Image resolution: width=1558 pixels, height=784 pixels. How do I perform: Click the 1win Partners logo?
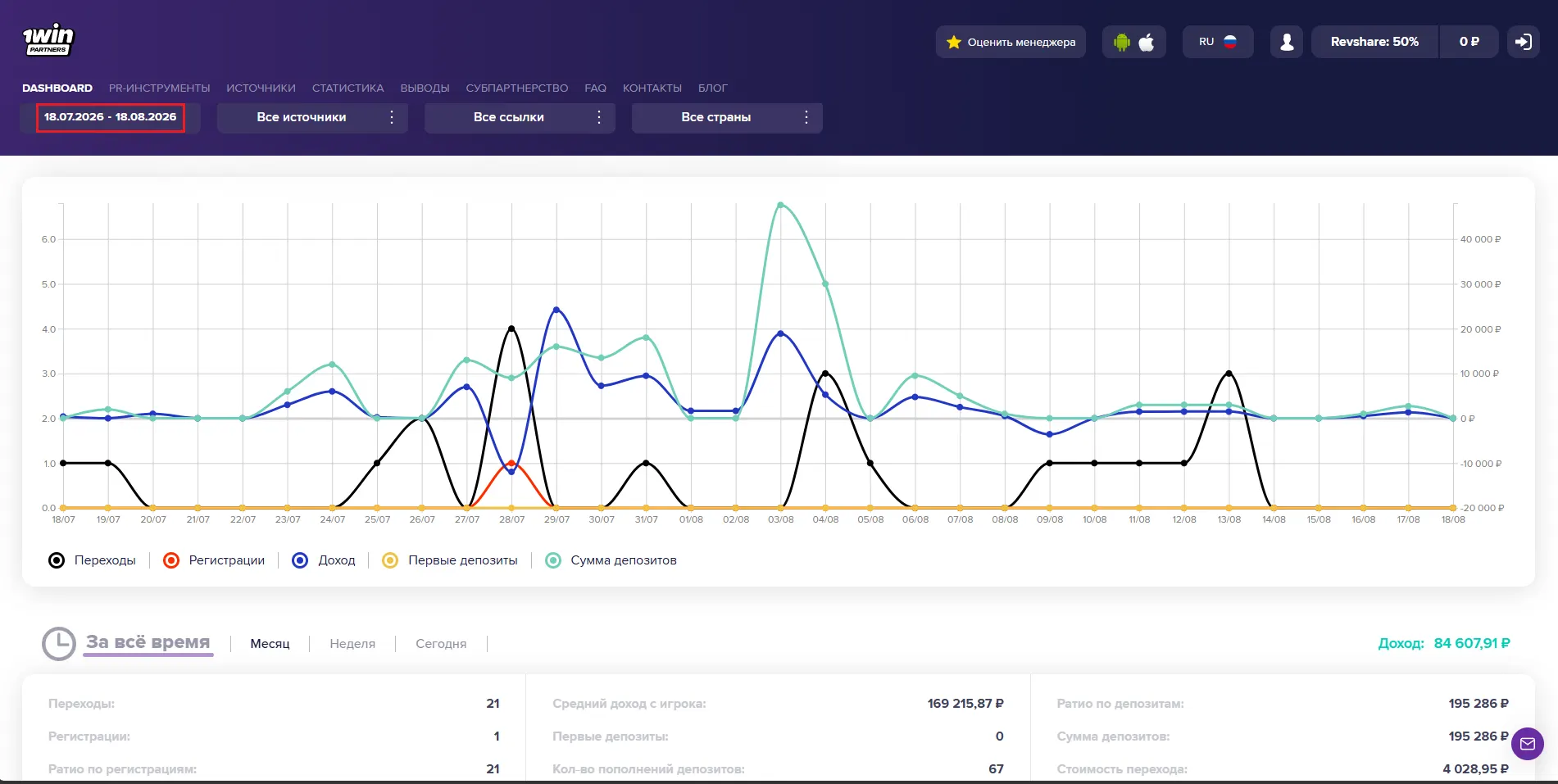[x=48, y=39]
